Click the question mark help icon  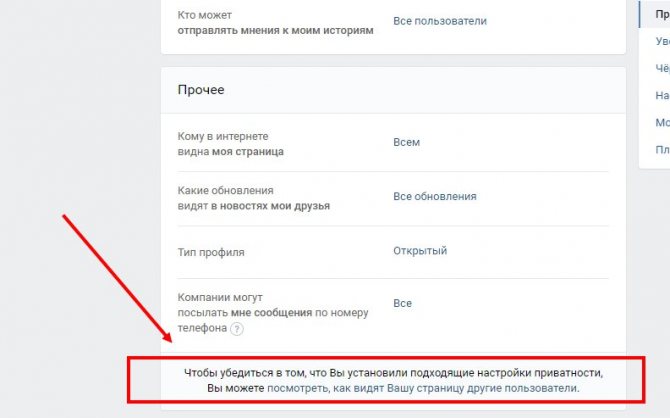point(237,328)
